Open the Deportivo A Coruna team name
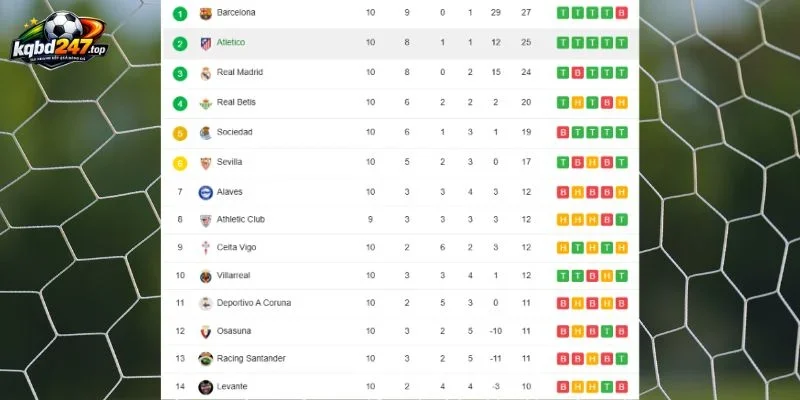The height and width of the screenshot is (400, 800). click(254, 303)
